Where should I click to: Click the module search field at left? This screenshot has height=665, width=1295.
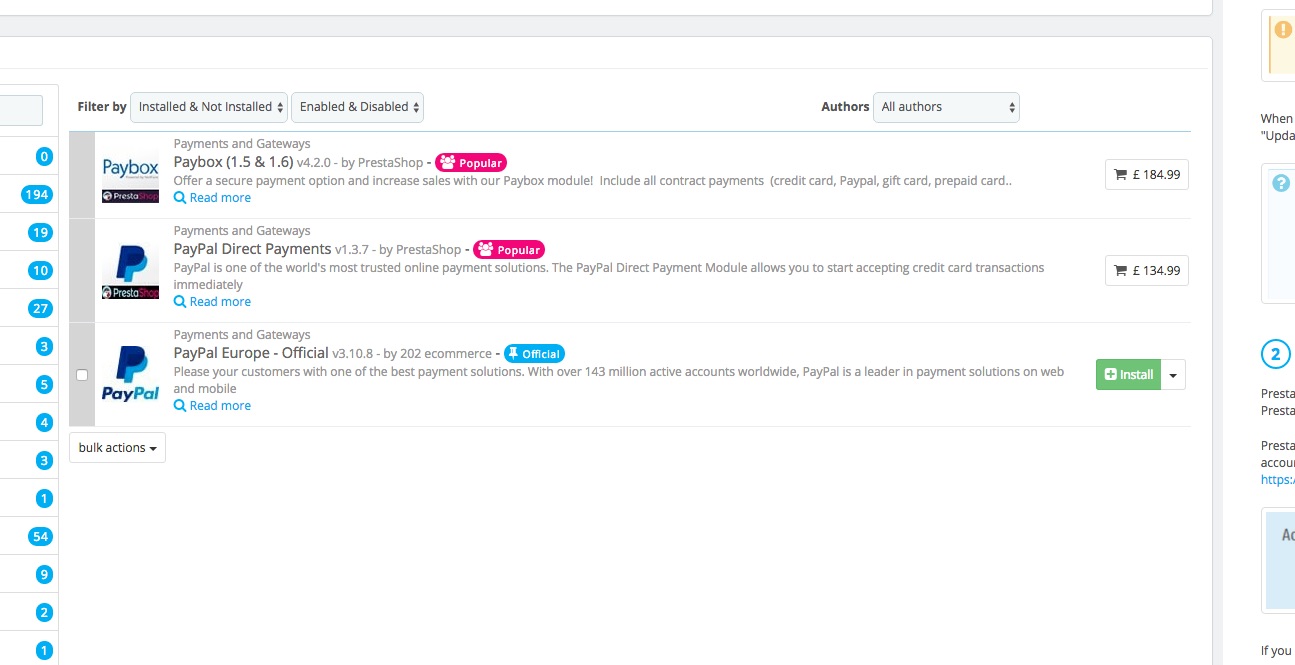pos(21,110)
